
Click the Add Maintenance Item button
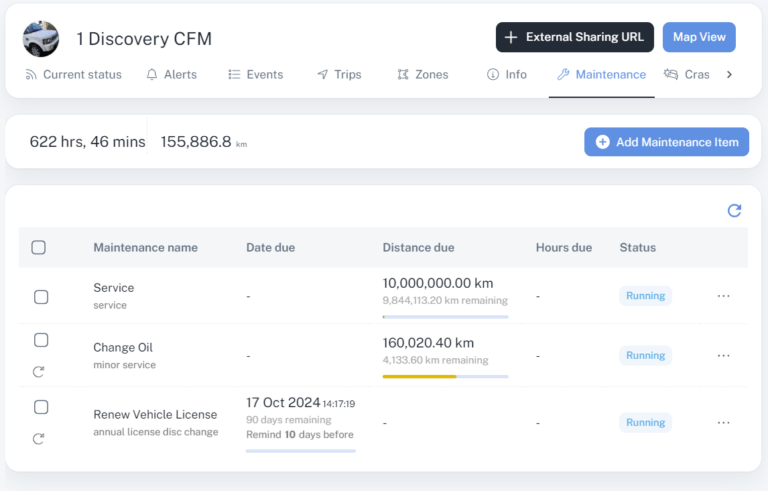666,142
